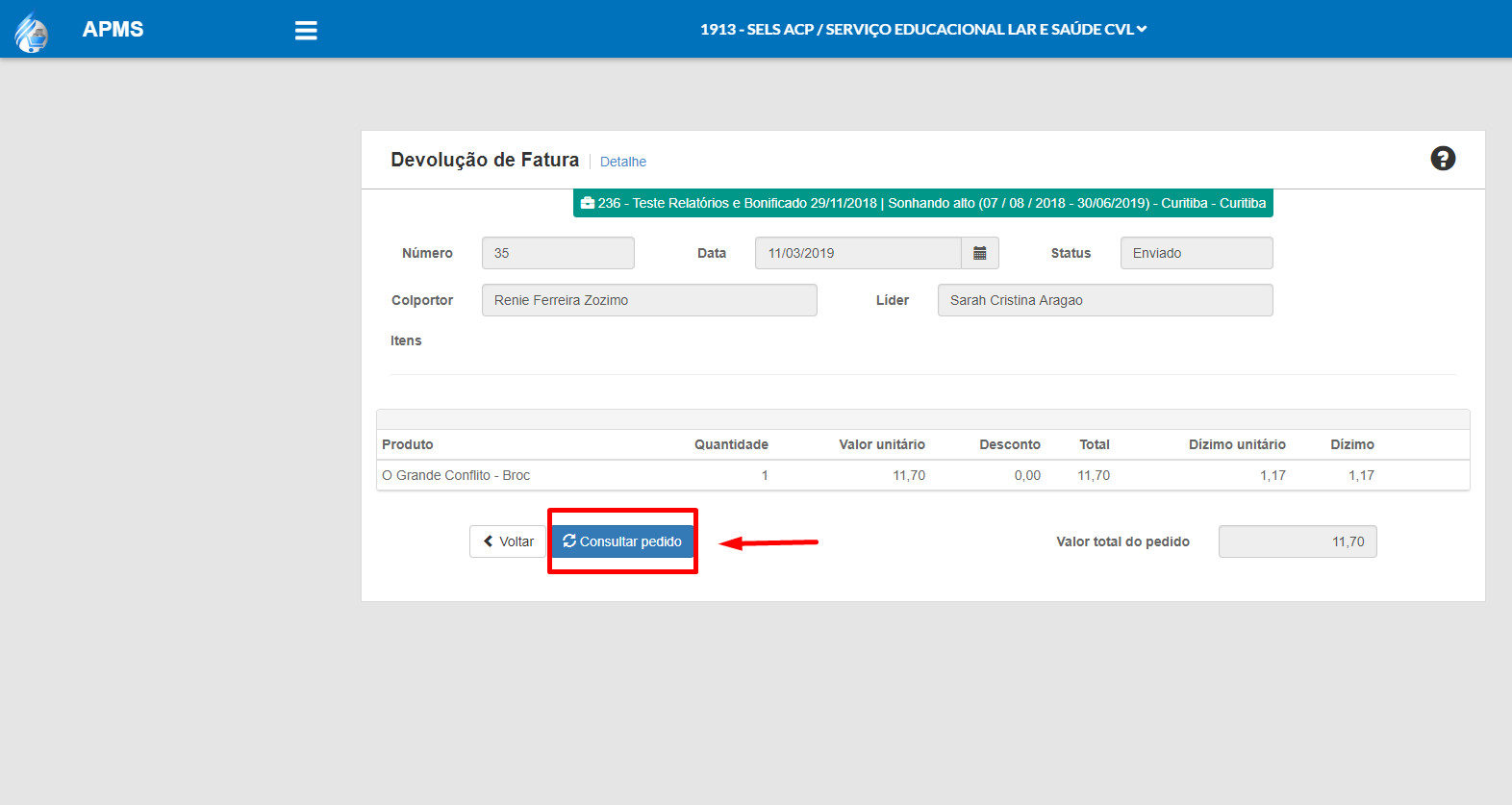This screenshot has height=805, width=1512.
Task: Open the help question mark icon
Action: 1443,159
